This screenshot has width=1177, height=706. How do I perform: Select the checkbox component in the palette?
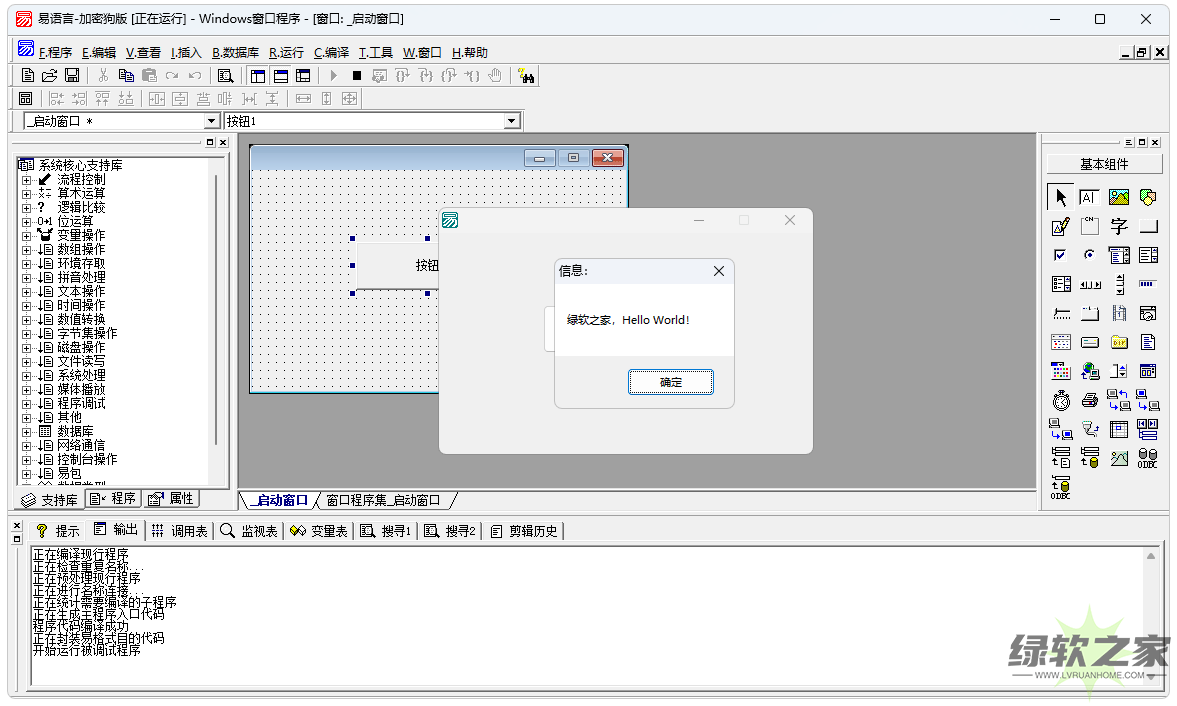1061,256
